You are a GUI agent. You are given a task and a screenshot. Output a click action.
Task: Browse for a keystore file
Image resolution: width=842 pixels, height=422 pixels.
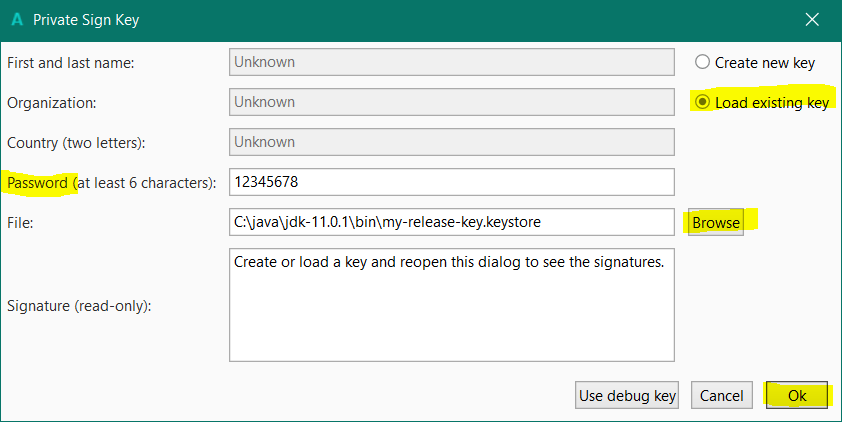(x=716, y=223)
